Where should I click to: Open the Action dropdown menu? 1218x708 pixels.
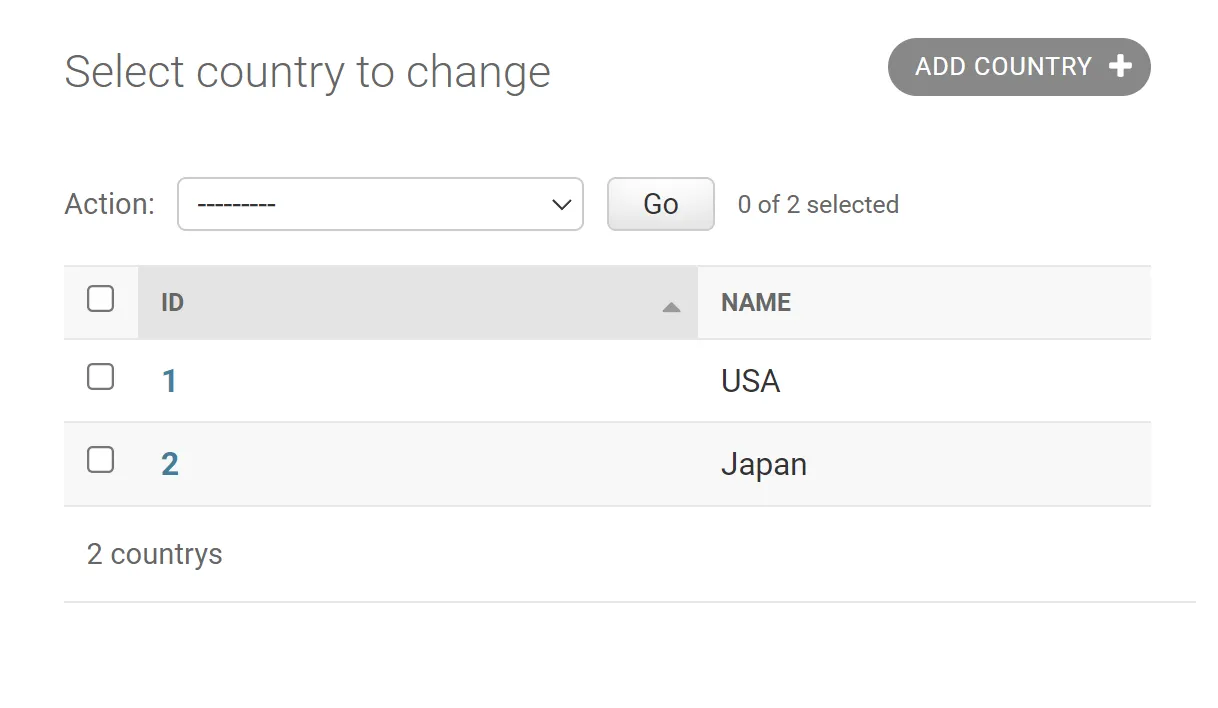[380, 204]
